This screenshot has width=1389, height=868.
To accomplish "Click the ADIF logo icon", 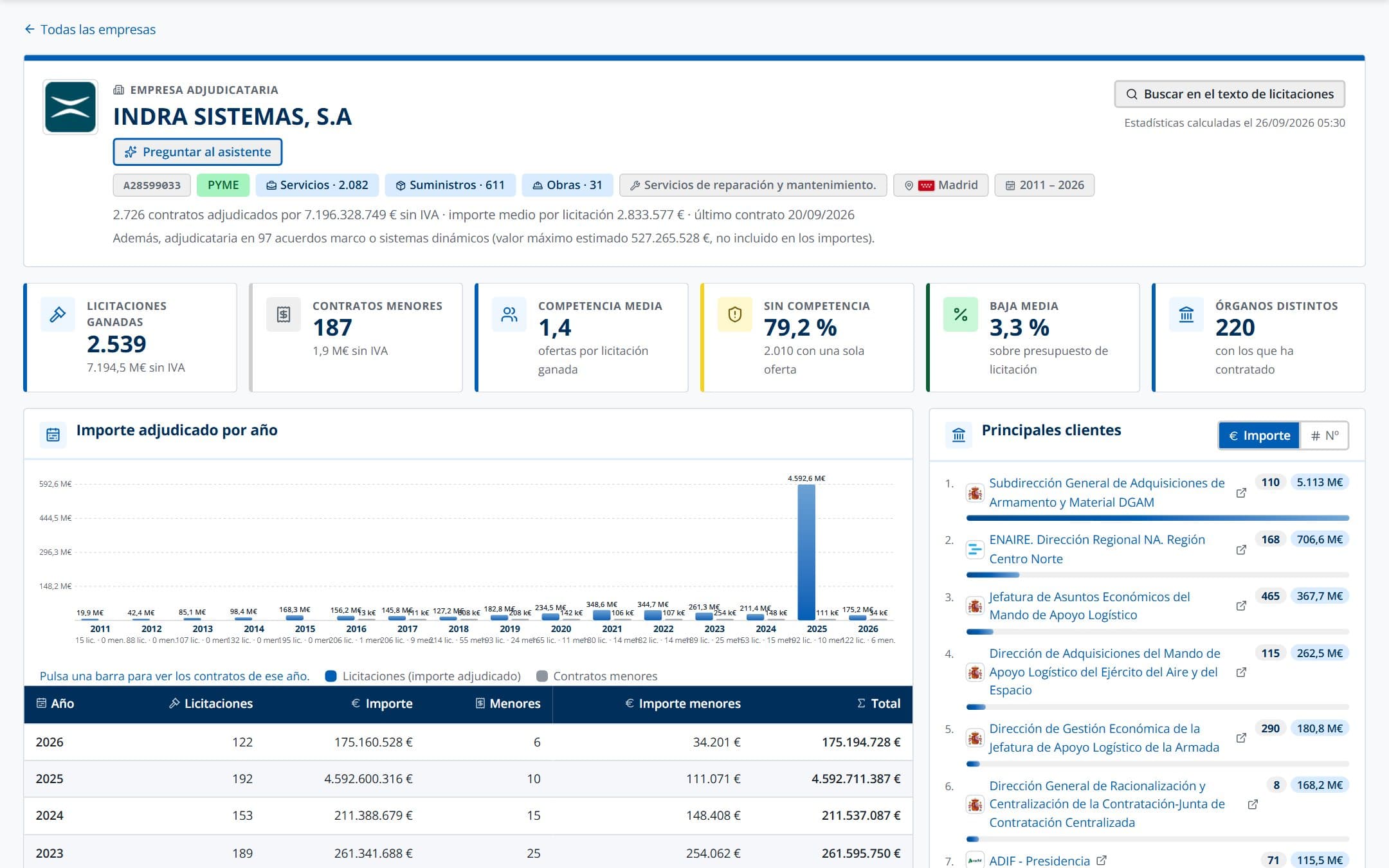I will (x=975, y=860).
